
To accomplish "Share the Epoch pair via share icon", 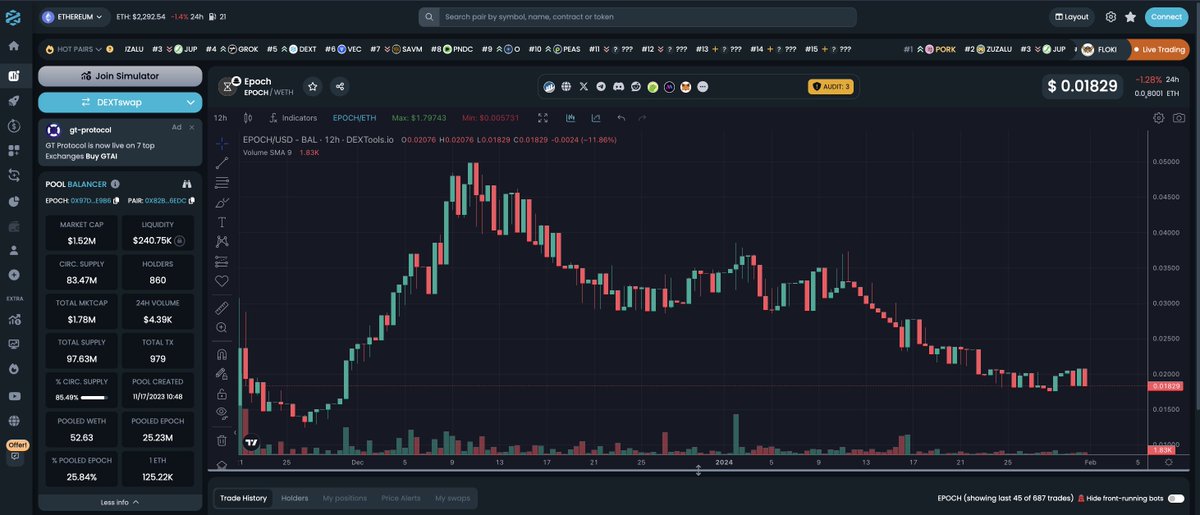I will (x=340, y=87).
